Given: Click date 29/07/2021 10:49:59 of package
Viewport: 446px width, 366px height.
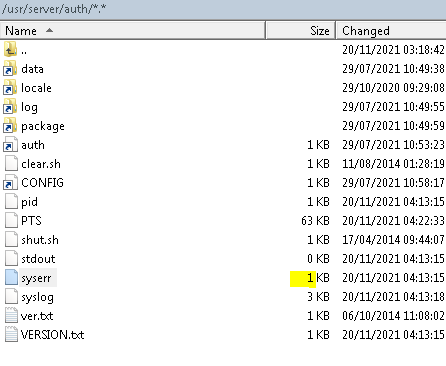Looking at the screenshot, I should click(394, 126).
